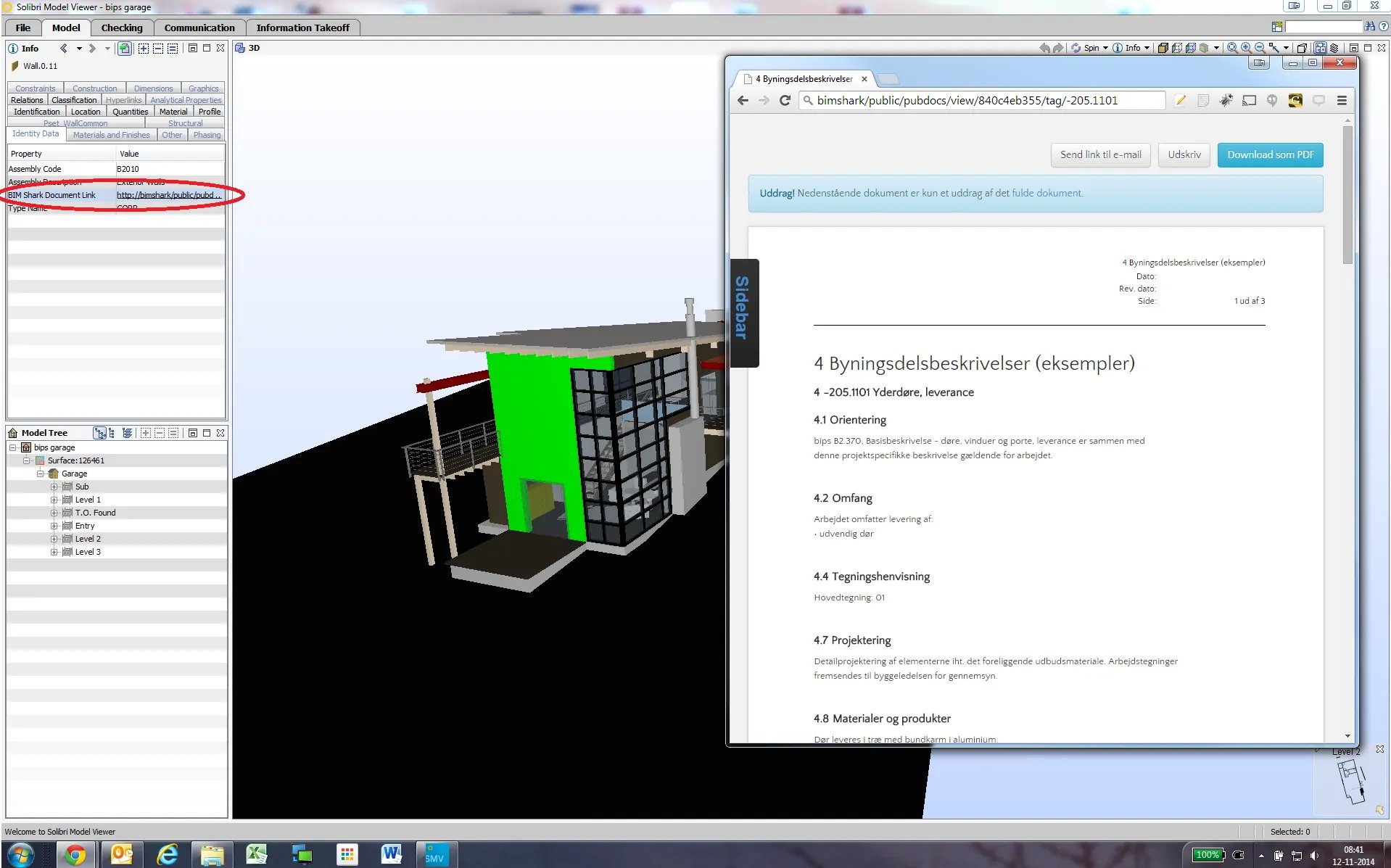Open the Quantities tab in Info panel
The width and height of the screenshot is (1391, 868).
[x=130, y=112]
